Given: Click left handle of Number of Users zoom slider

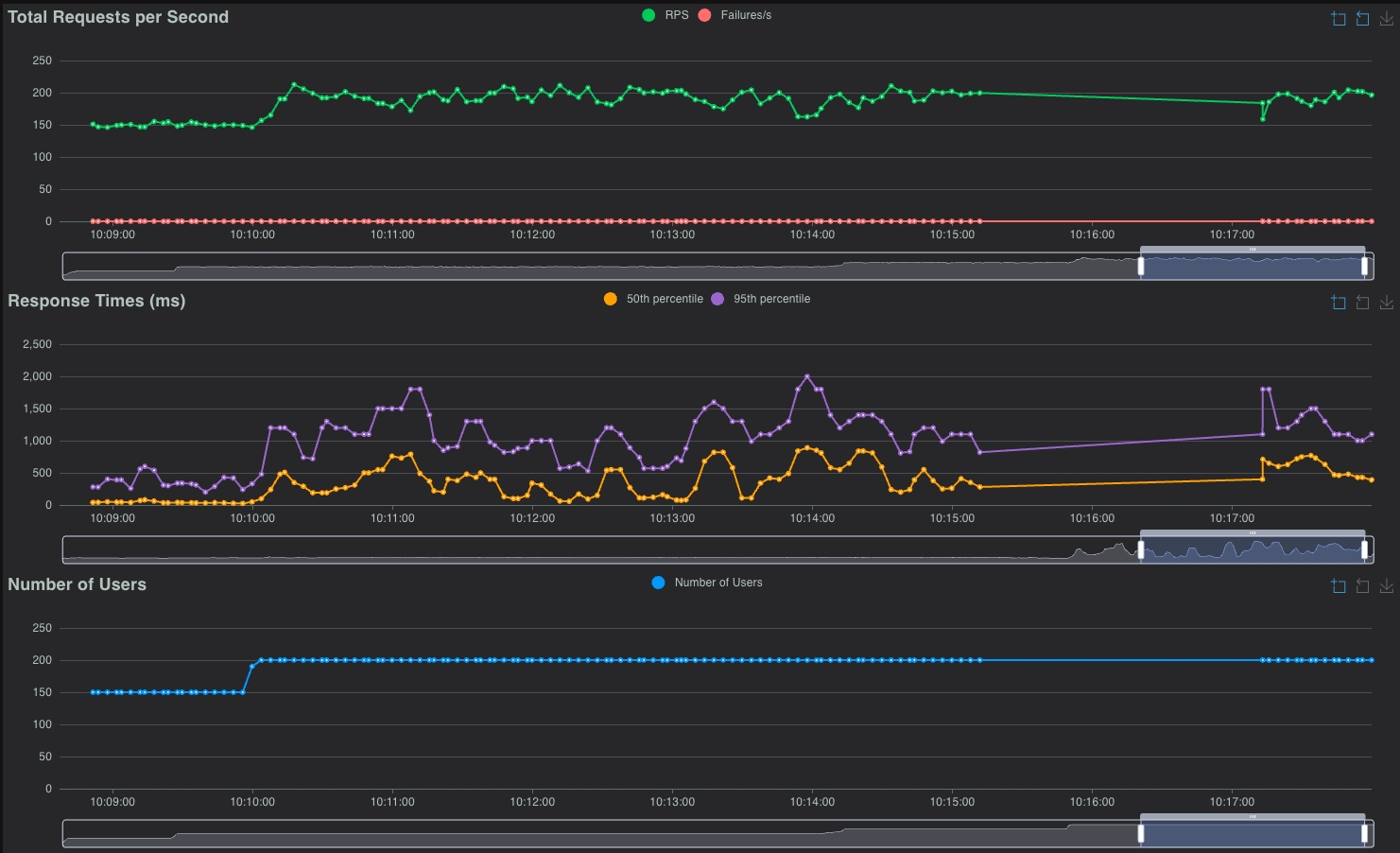Looking at the screenshot, I should [1141, 834].
